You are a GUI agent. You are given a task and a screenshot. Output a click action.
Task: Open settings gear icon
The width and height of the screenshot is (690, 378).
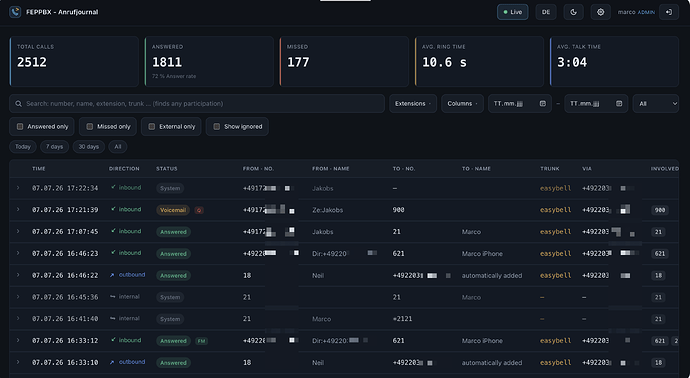pyautogui.click(x=600, y=12)
